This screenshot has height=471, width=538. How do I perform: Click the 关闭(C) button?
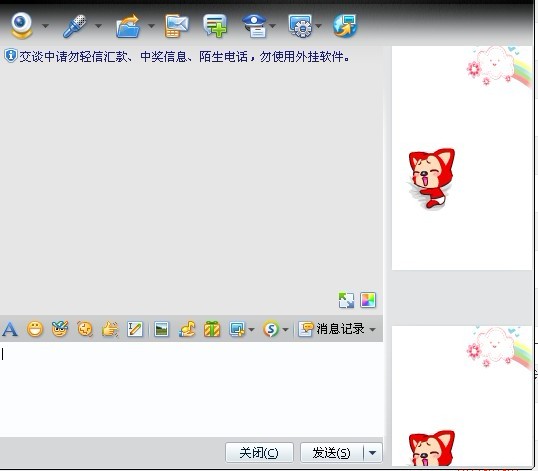coord(259,453)
